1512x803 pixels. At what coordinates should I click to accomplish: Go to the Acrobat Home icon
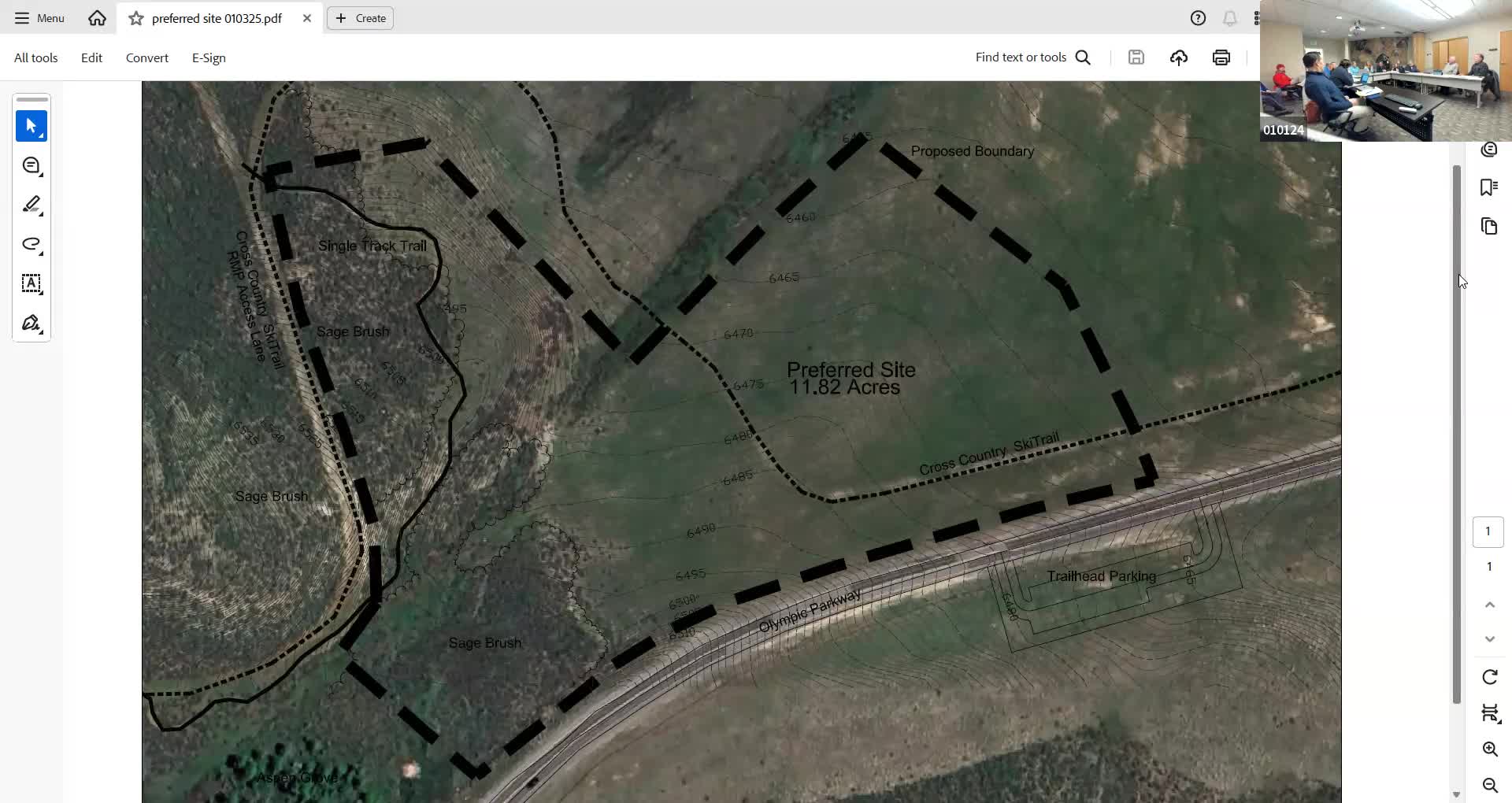pyautogui.click(x=97, y=18)
